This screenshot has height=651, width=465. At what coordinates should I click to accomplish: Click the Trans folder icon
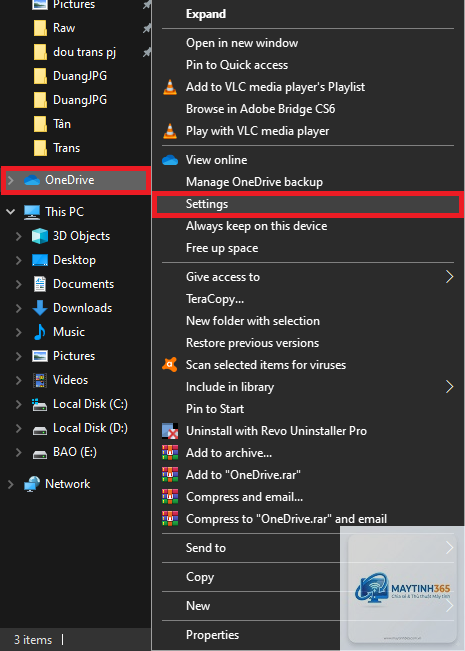40,148
